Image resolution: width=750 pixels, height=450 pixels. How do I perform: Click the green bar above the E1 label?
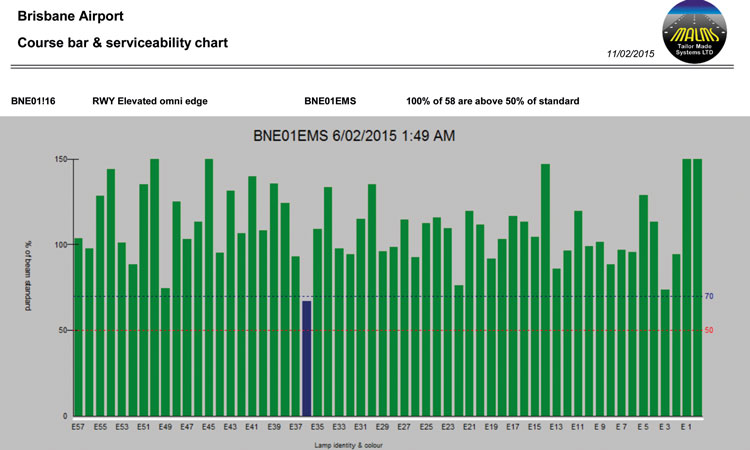686,287
